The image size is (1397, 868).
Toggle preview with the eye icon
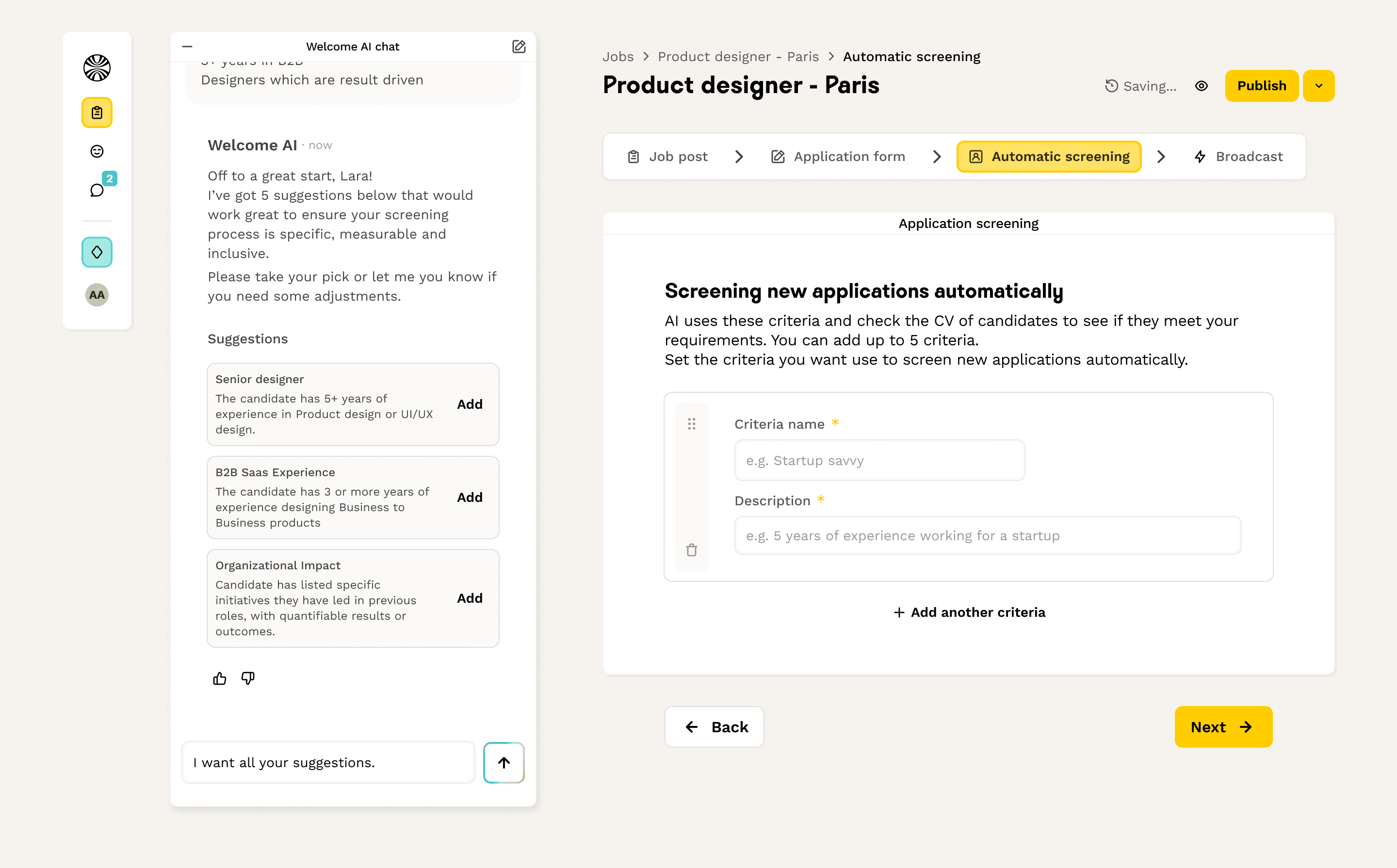pos(1201,86)
